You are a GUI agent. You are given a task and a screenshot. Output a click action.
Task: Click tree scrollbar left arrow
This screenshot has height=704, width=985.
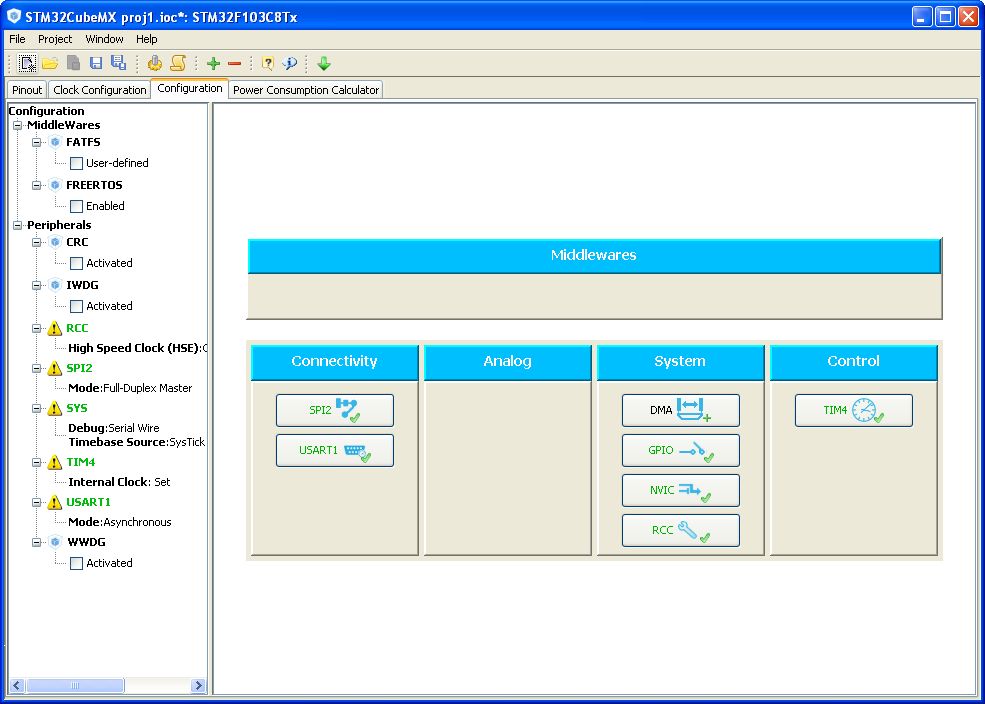[17, 685]
